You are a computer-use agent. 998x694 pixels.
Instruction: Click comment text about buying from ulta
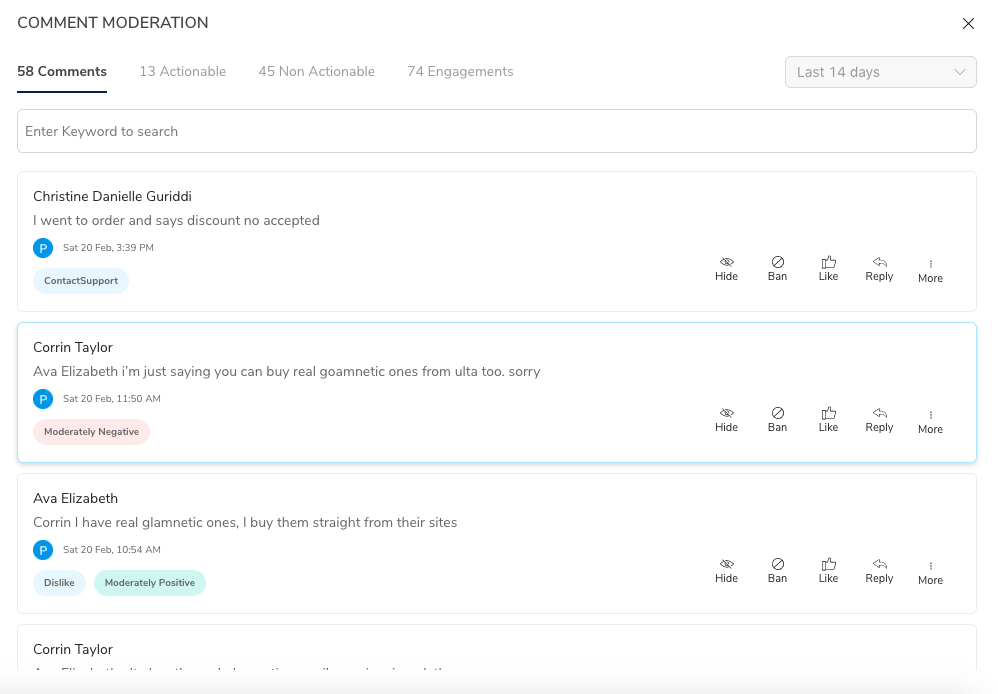pos(286,371)
